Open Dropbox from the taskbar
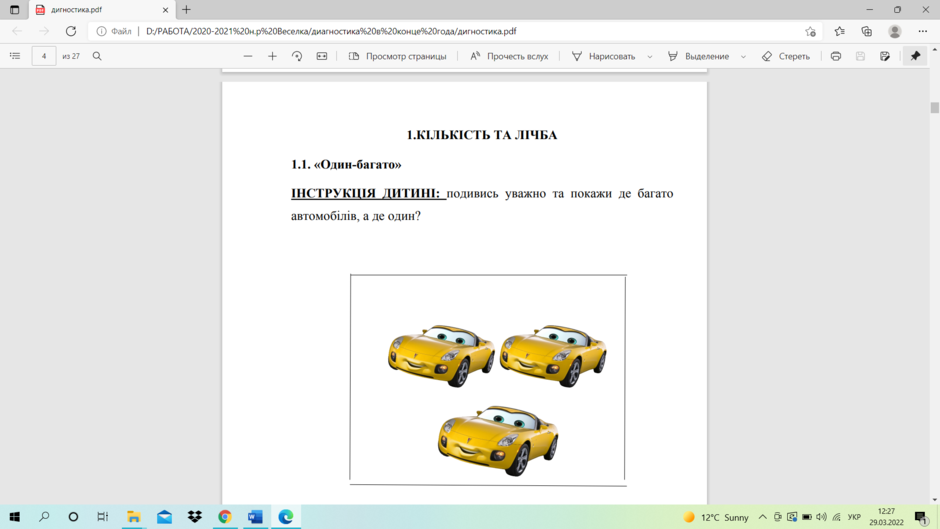This screenshot has width=940, height=529. coord(195,516)
